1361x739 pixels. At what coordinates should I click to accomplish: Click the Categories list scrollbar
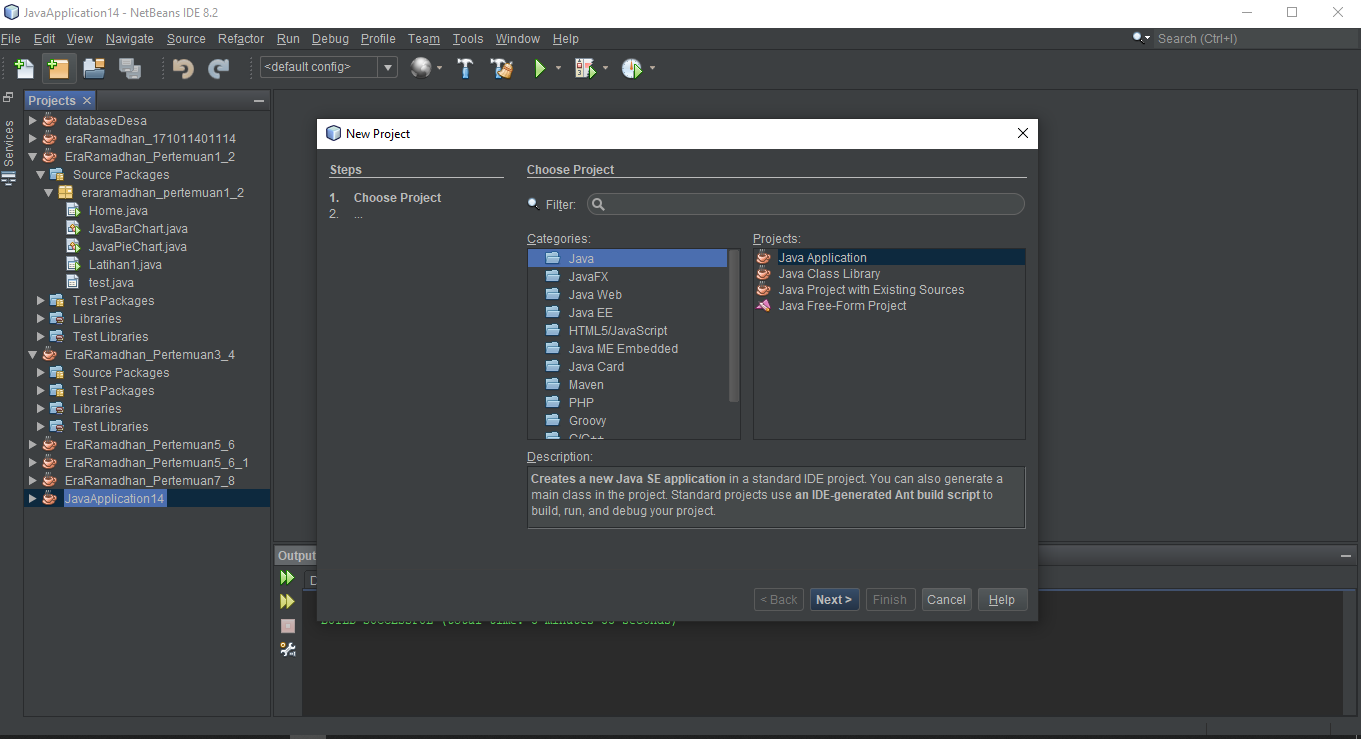[x=735, y=326]
